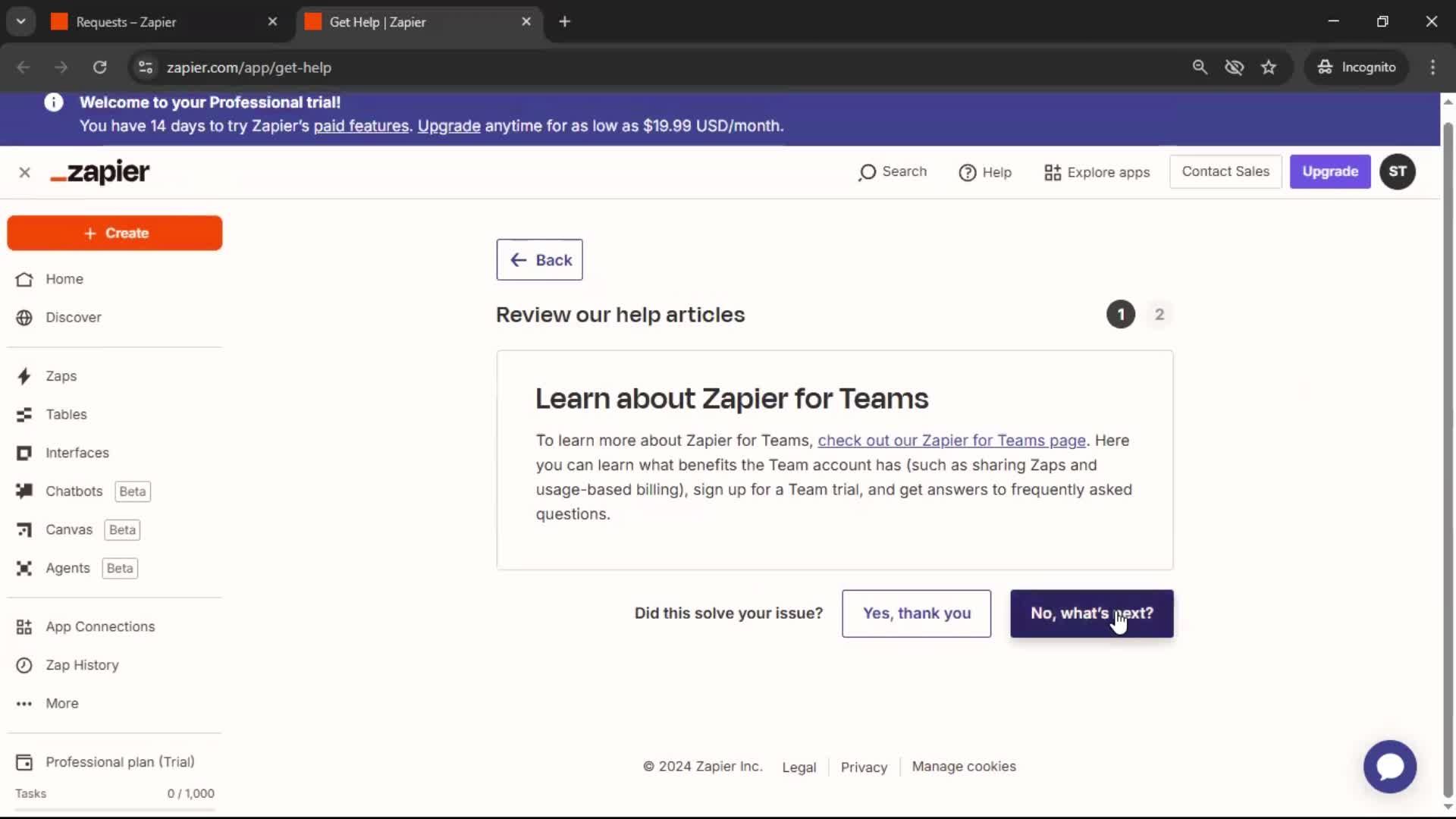Click the Contact Sales button
The width and height of the screenshot is (1456, 819).
[1225, 171]
